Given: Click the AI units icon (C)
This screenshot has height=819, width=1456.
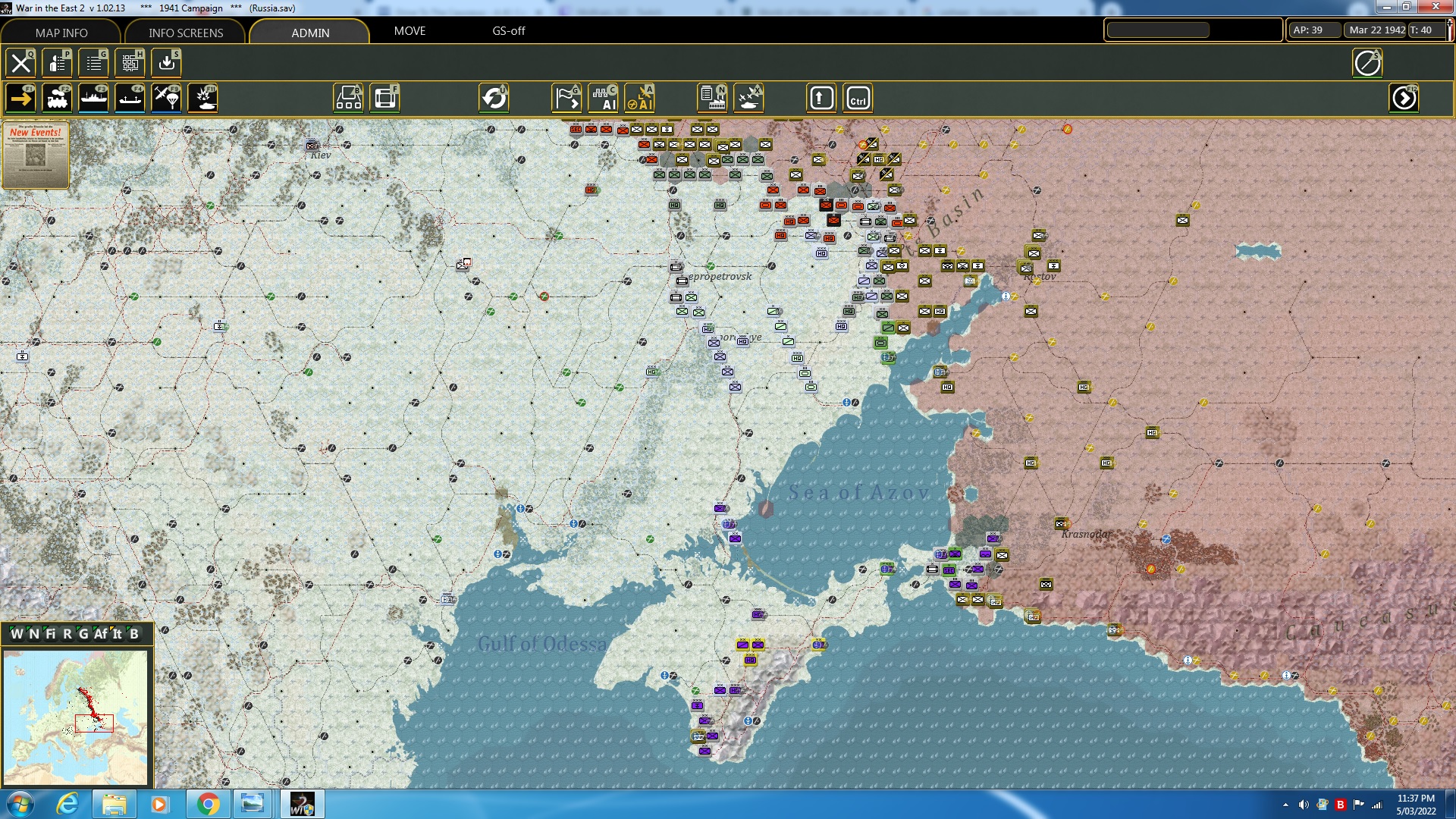Looking at the screenshot, I should pos(604,99).
